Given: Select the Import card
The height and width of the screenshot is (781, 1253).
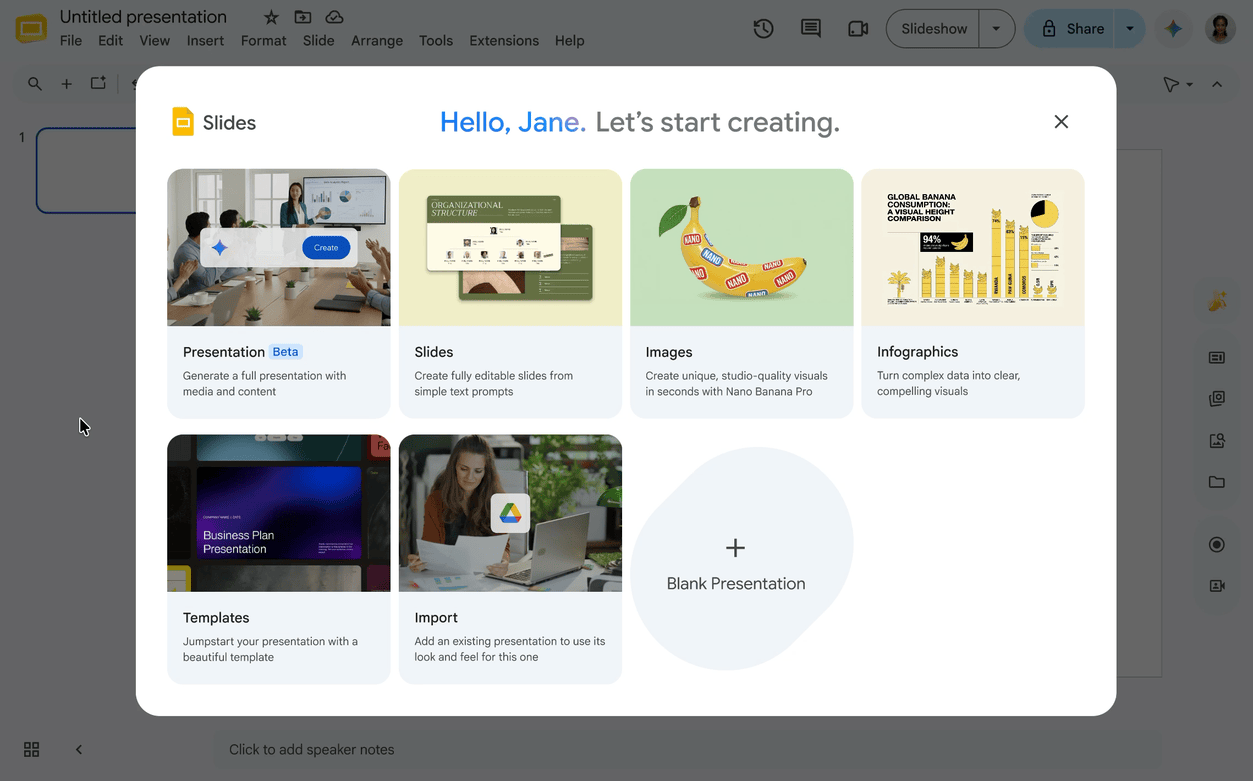Looking at the screenshot, I should coord(510,559).
